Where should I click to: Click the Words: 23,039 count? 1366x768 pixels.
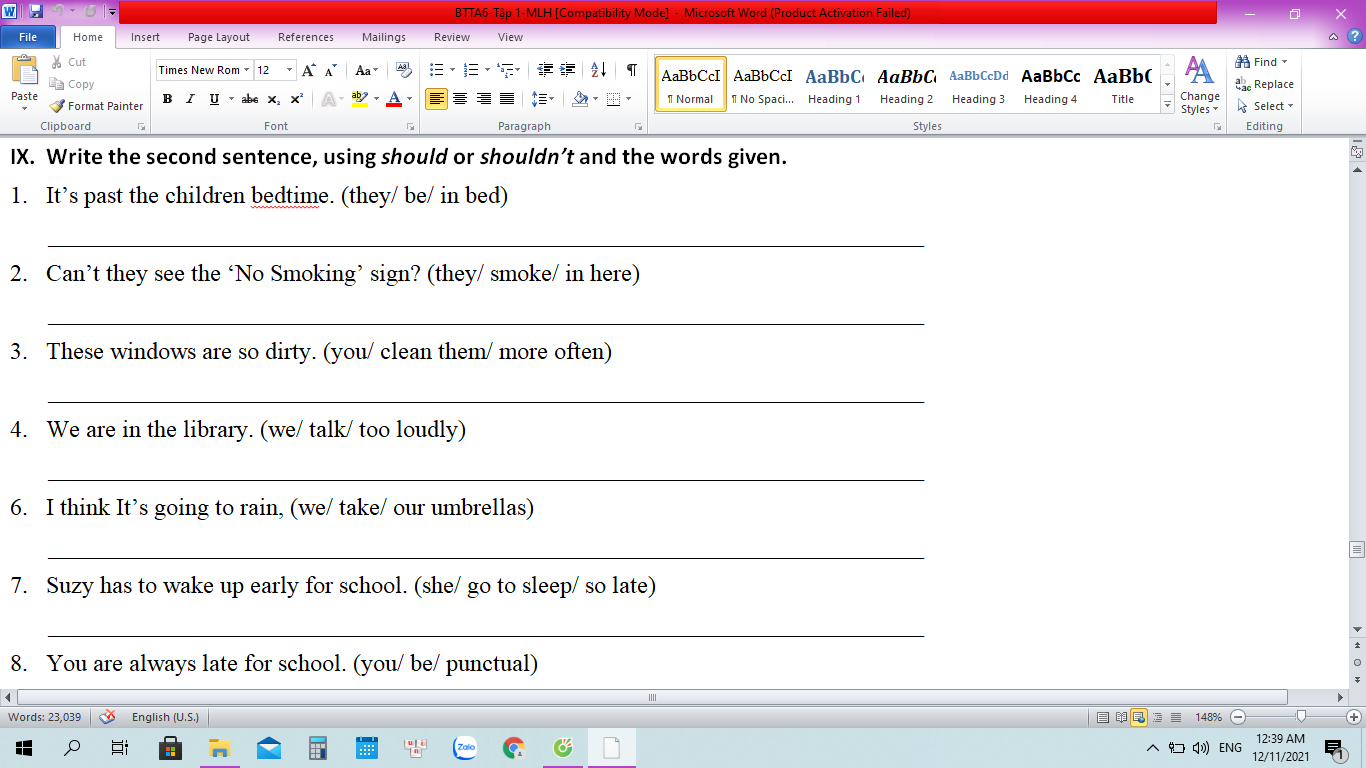tap(45, 717)
